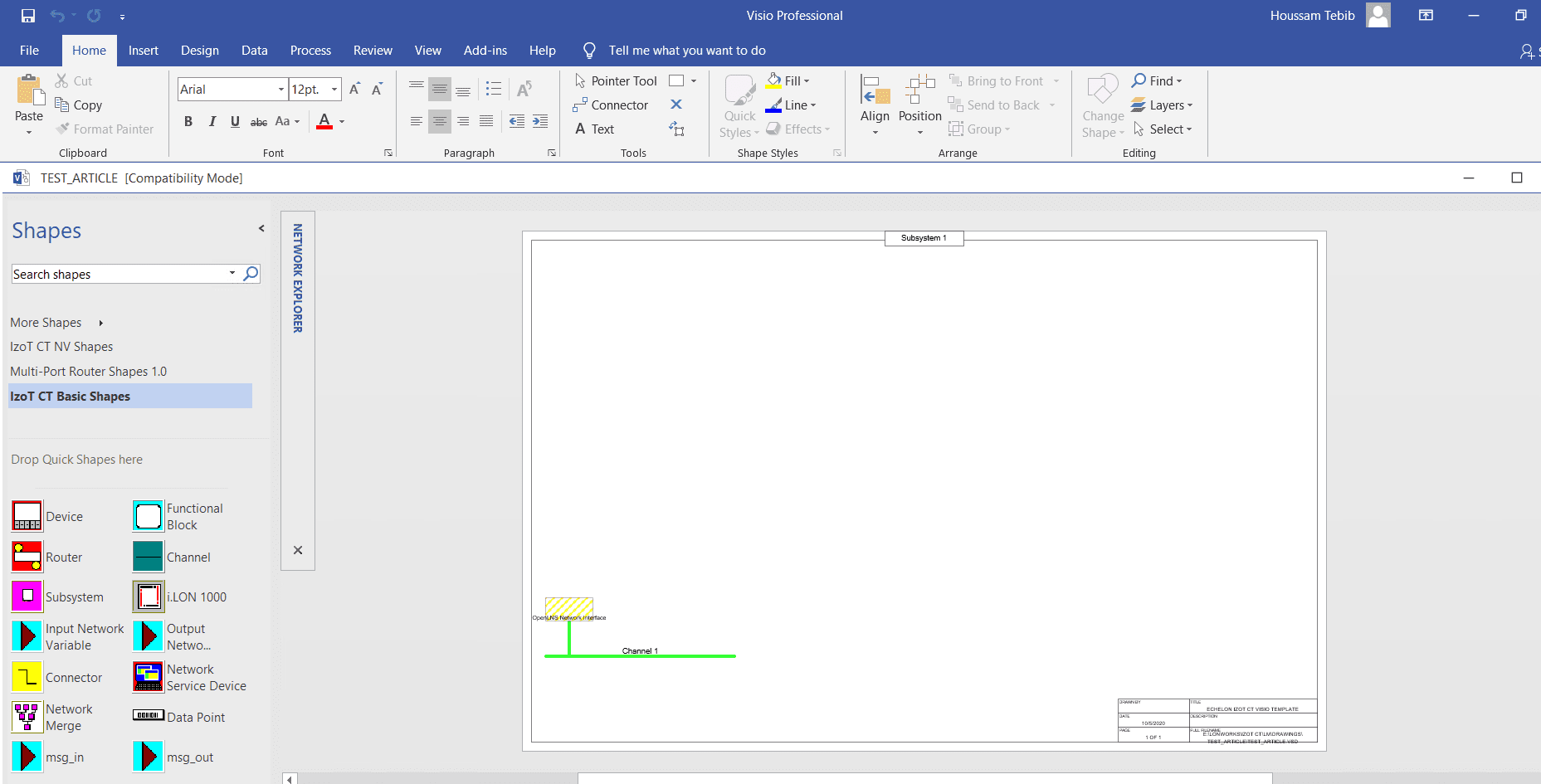Image resolution: width=1541 pixels, height=784 pixels.
Task: Select the Pointer Tool
Action: click(x=616, y=80)
